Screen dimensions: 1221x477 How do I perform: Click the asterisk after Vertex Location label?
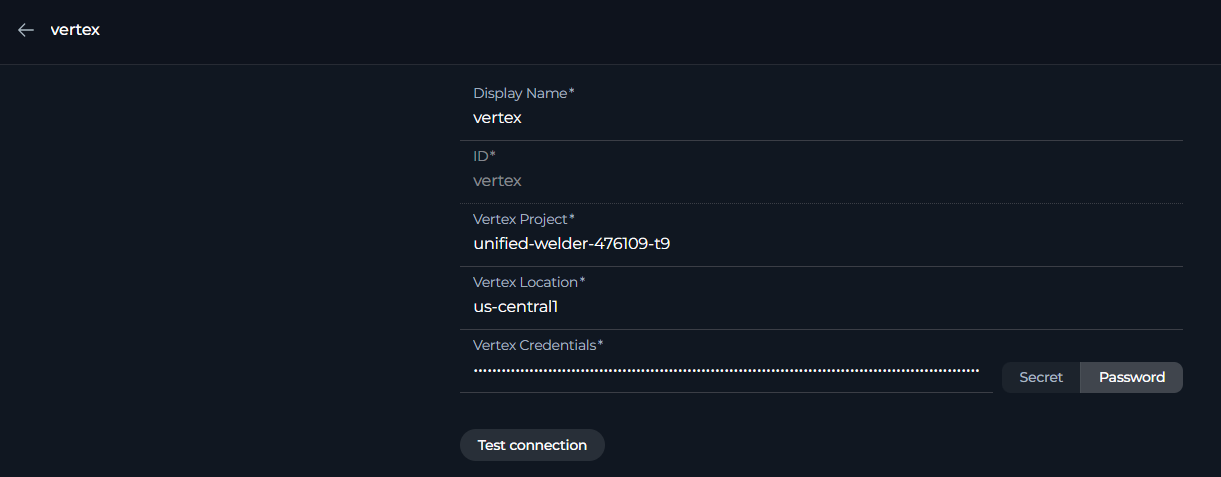tap(583, 281)
